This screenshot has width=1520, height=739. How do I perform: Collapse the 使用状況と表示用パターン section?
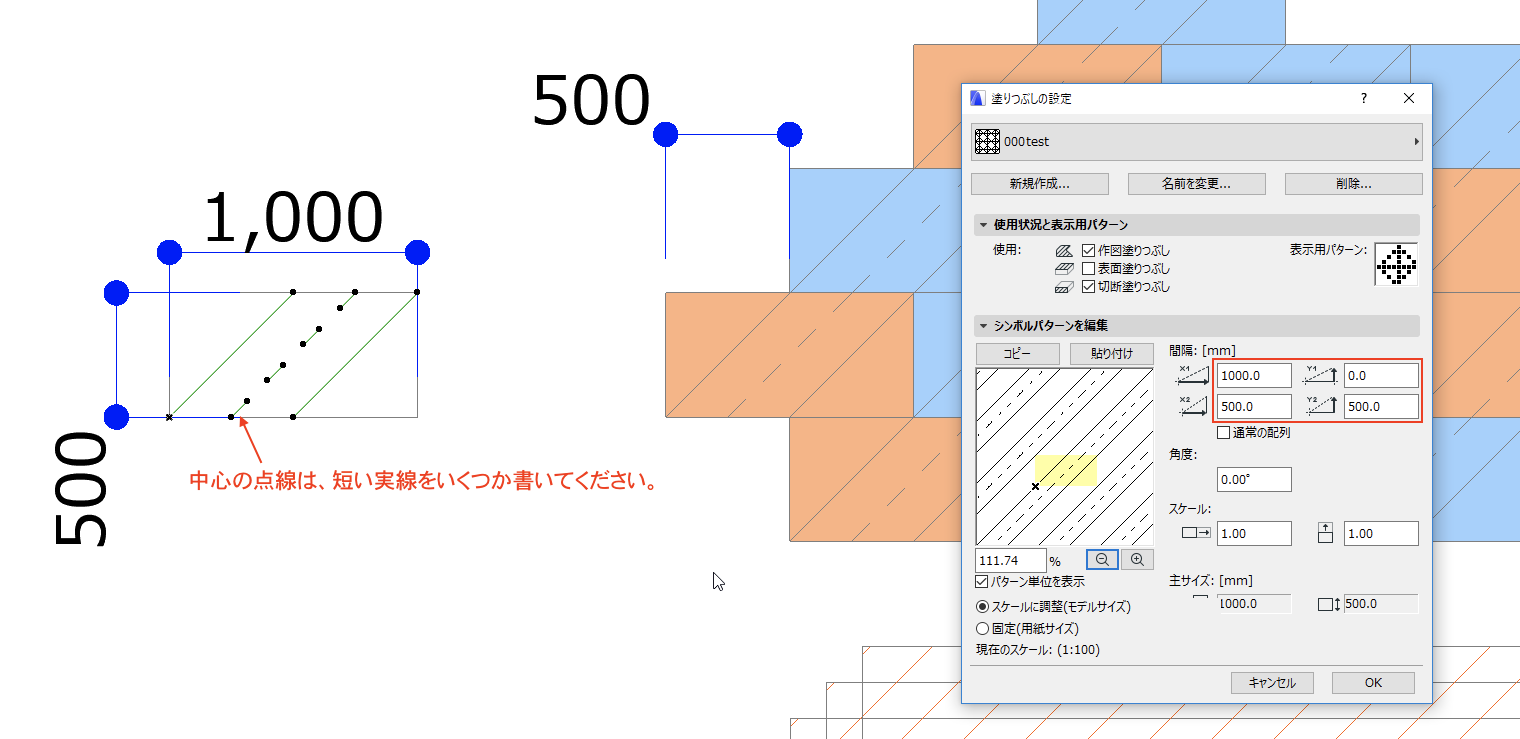pos(983,225)
